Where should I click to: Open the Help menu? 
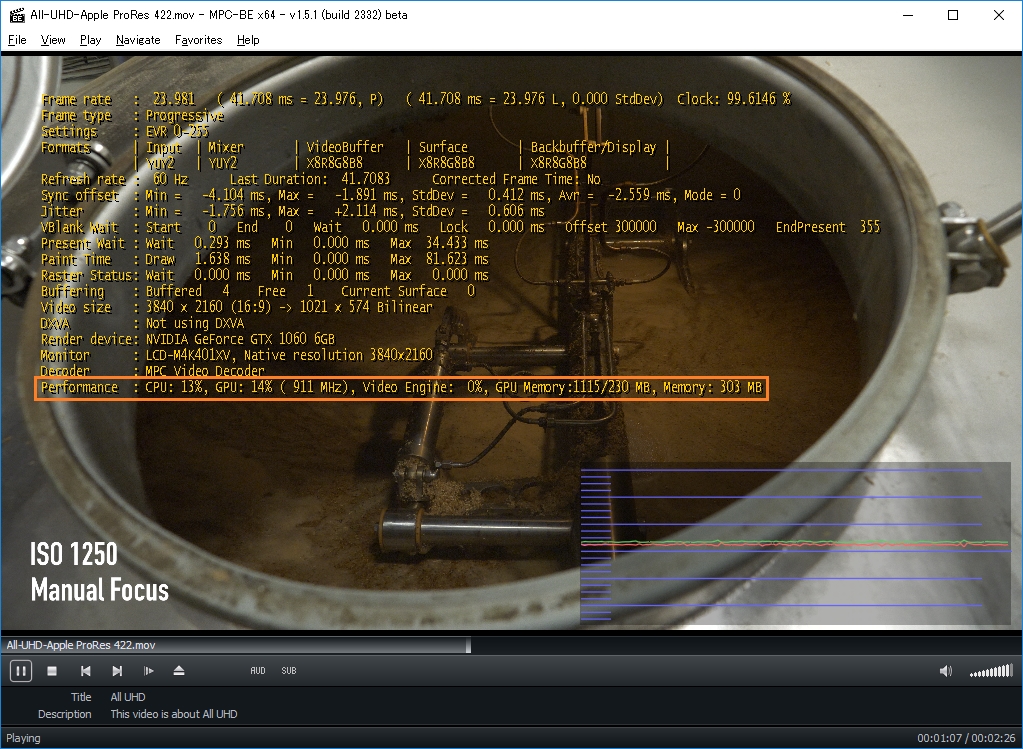click(x=248, y=40)
